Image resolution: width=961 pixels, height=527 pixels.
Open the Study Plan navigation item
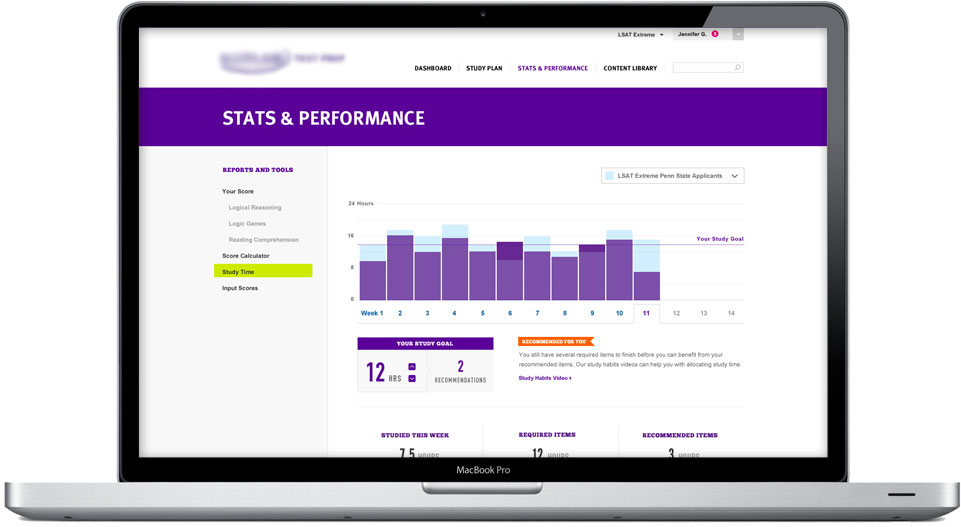484,68
